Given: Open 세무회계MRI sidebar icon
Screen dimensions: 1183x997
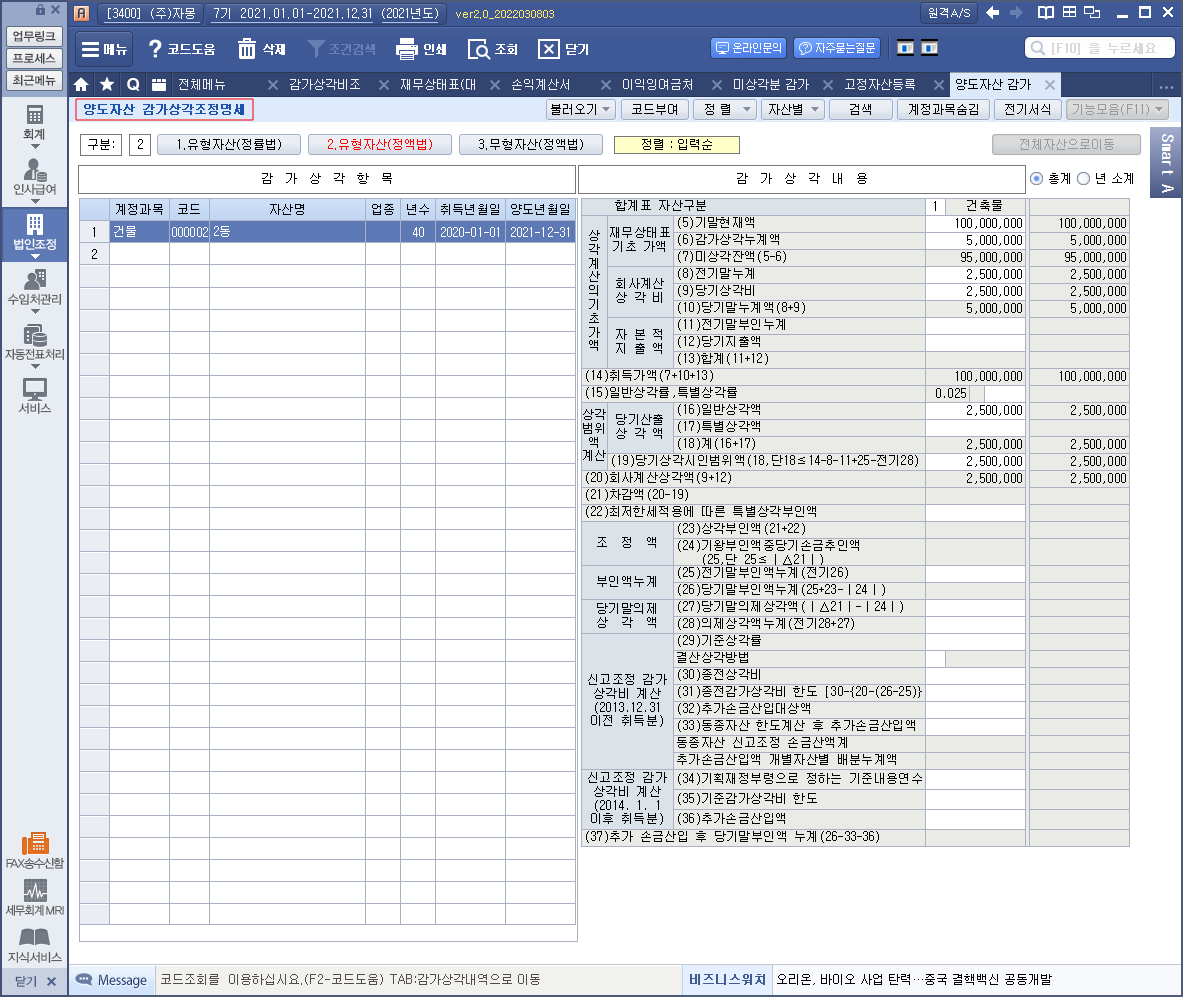Looking at the screenshot, I should pos(35,898).
